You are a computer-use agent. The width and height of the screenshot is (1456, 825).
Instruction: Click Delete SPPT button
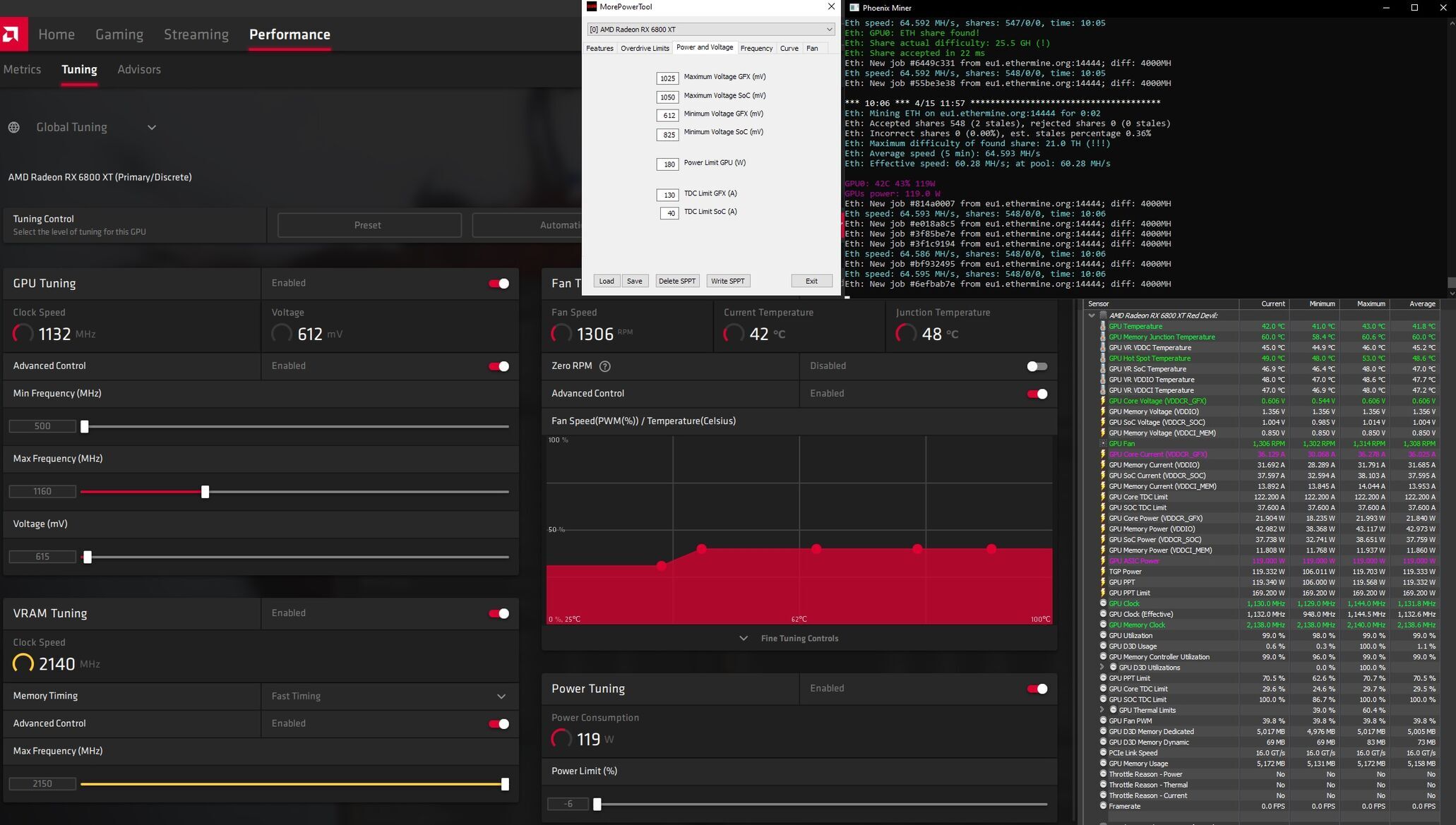tap(677, 281)
